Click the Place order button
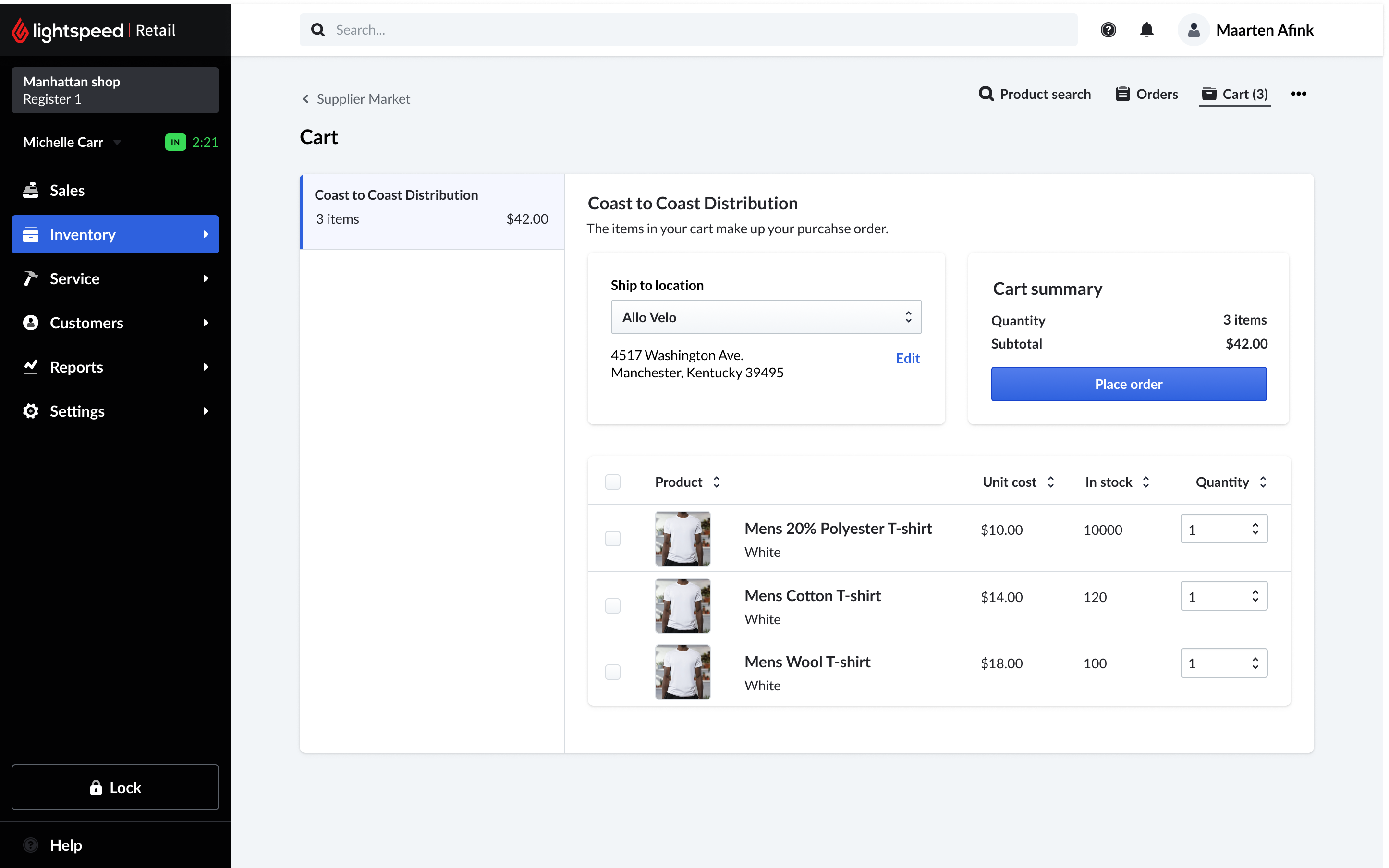This screenshot has width=1389, height=868. (x=1128, y=384)
